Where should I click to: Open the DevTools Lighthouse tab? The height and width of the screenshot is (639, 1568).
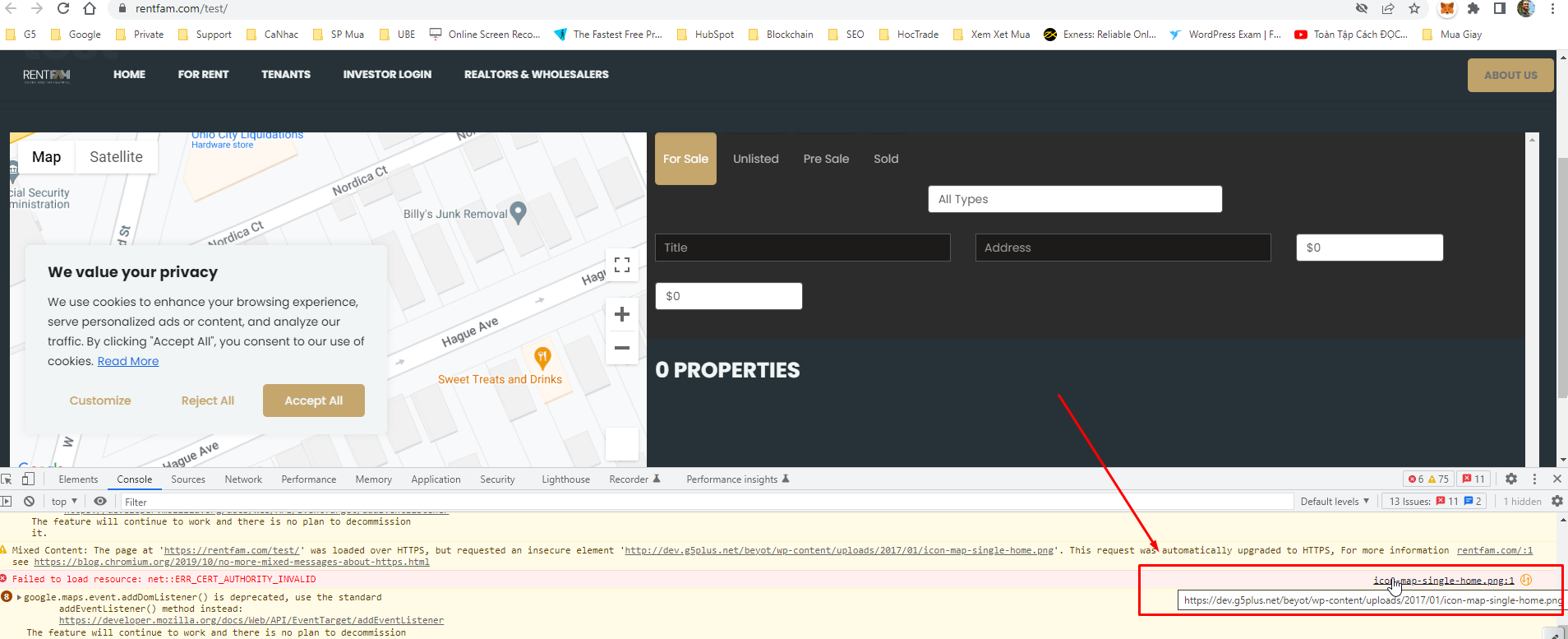click(565, 479)
